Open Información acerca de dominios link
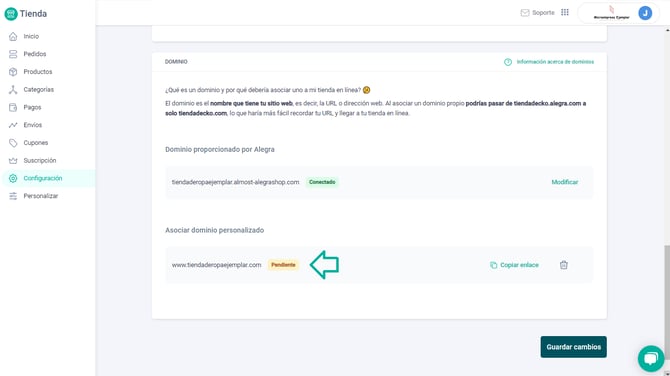Screen dimensions: 670x376 [555, 62]
